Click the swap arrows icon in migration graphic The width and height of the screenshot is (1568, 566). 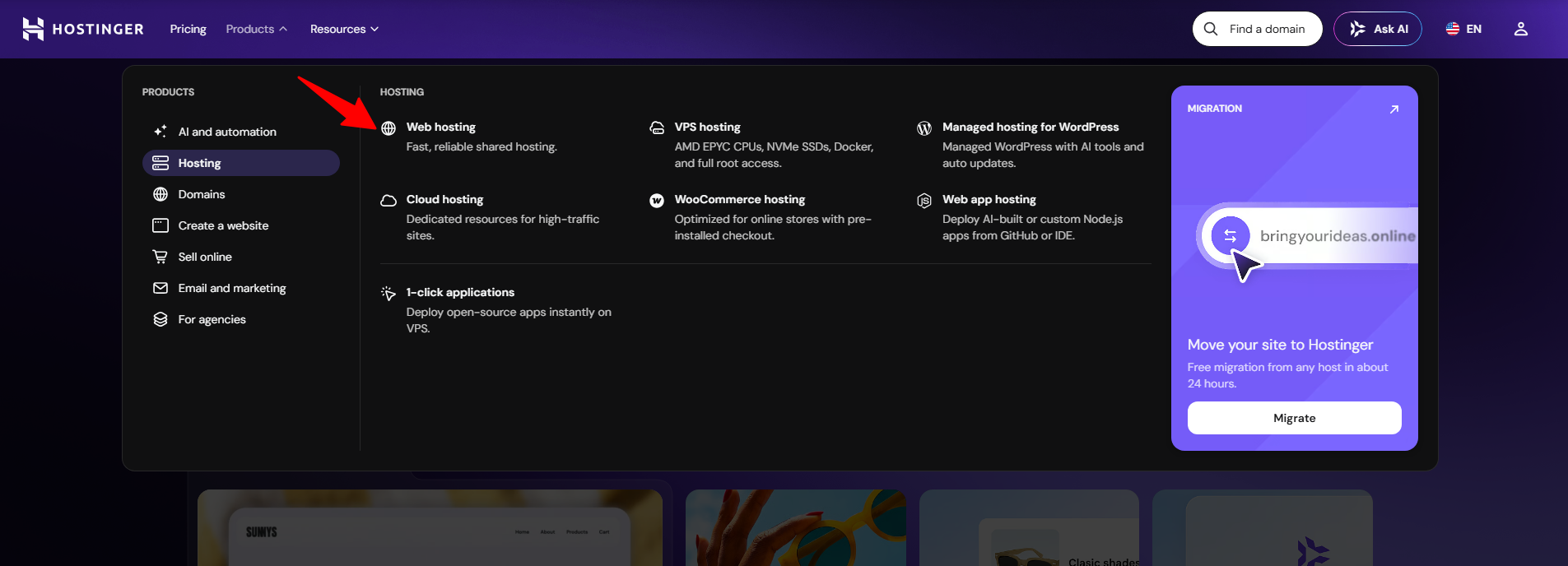pos(1231,236)
